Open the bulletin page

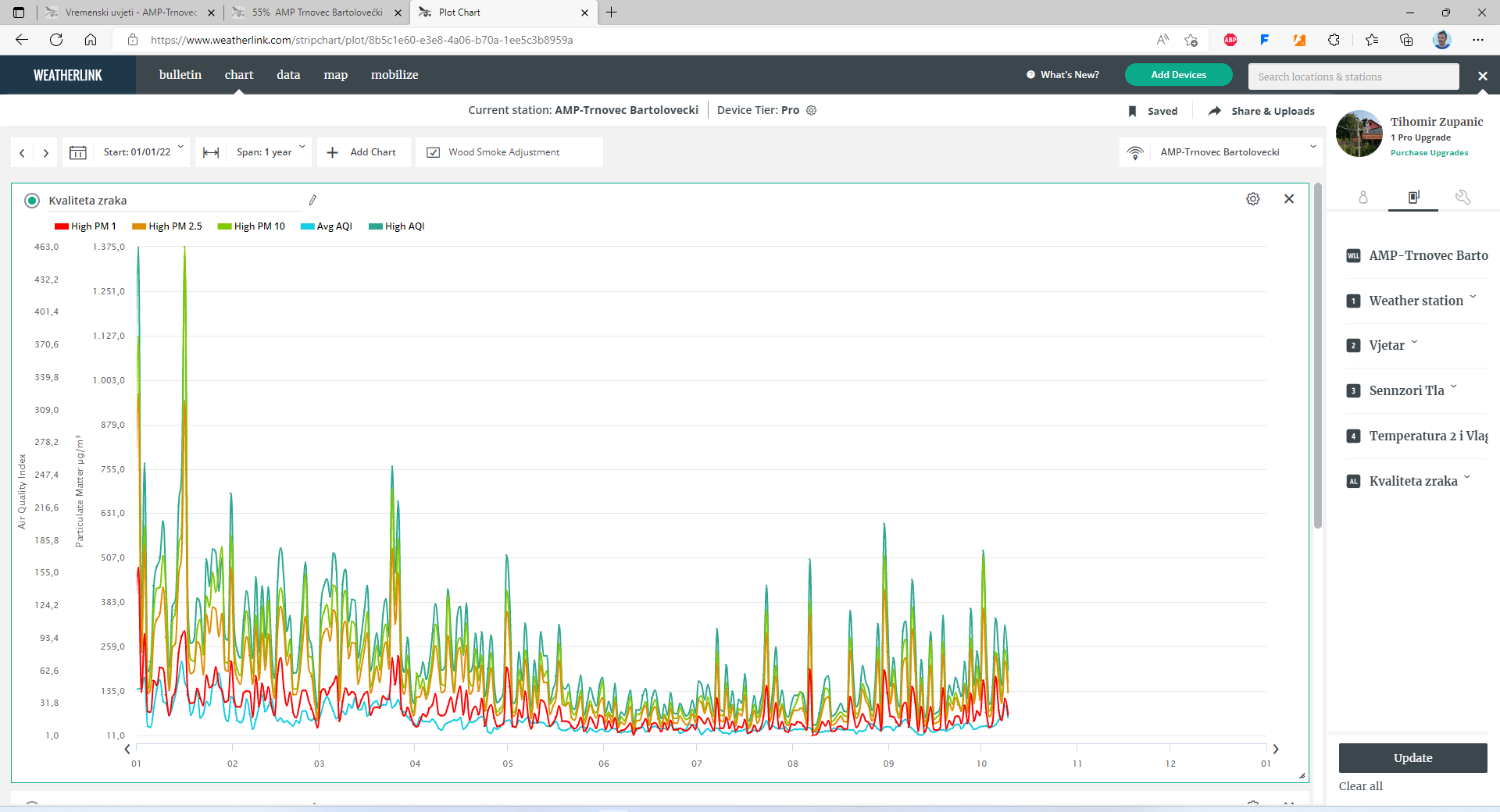coord(180,75)
